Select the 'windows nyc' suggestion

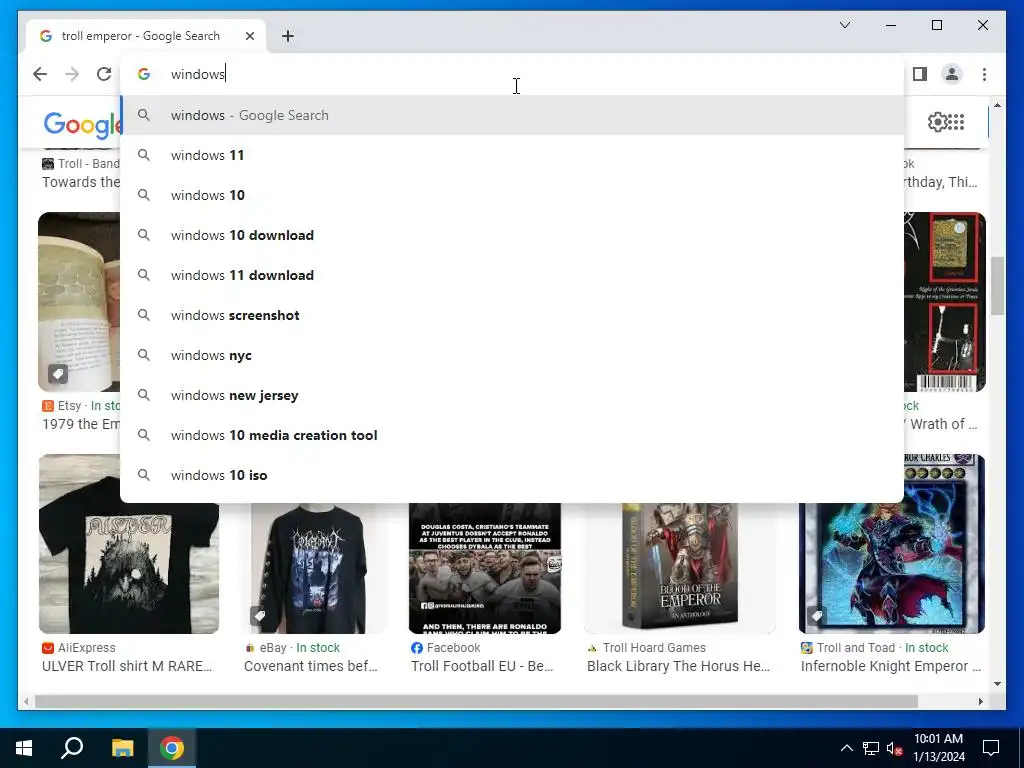tap(512, 355)
